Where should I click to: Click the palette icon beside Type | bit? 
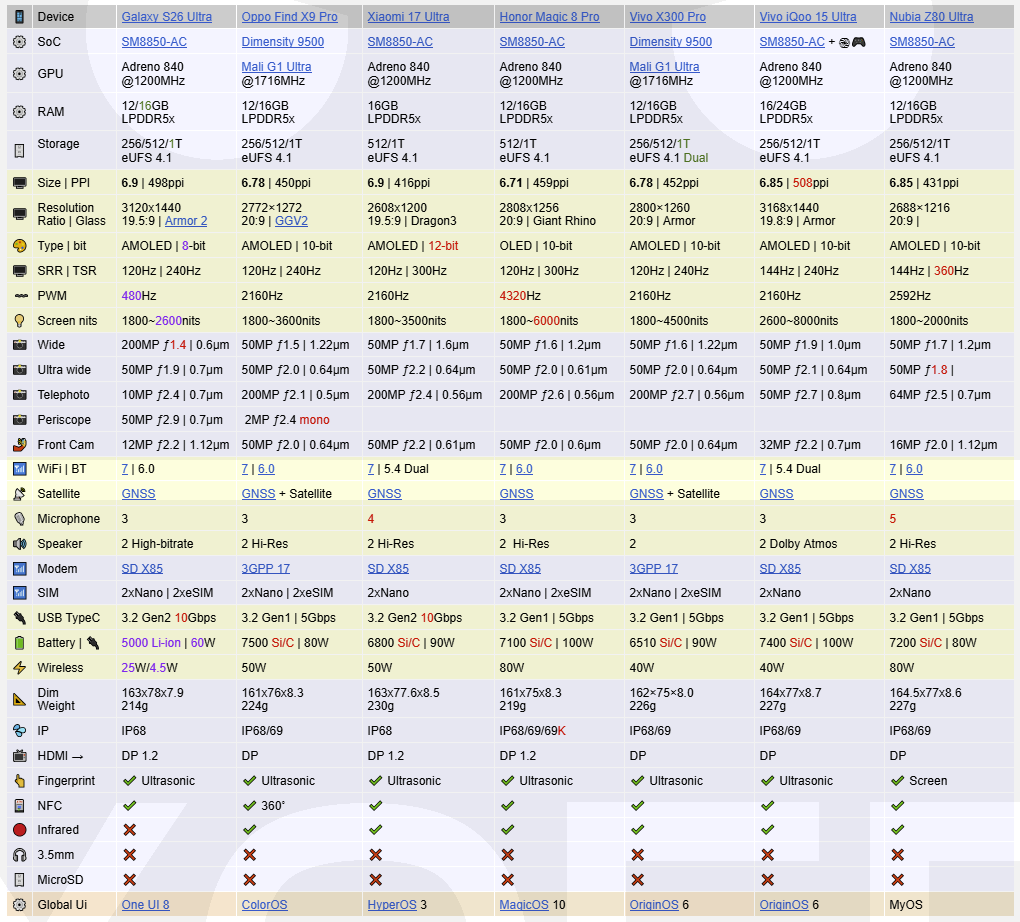pyautogui.click(x=20, y=246)
